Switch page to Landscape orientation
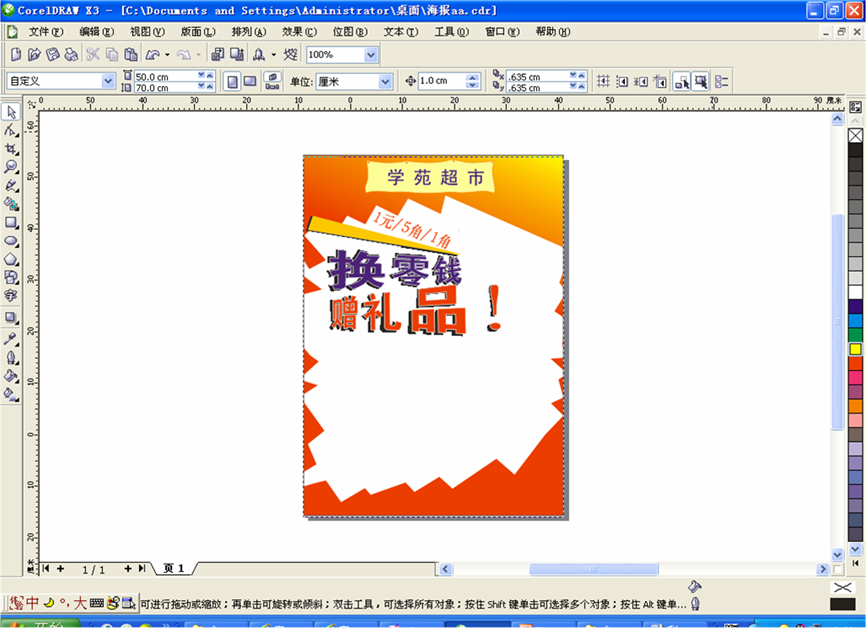This screenshot has height=628, width=866. 250,82
